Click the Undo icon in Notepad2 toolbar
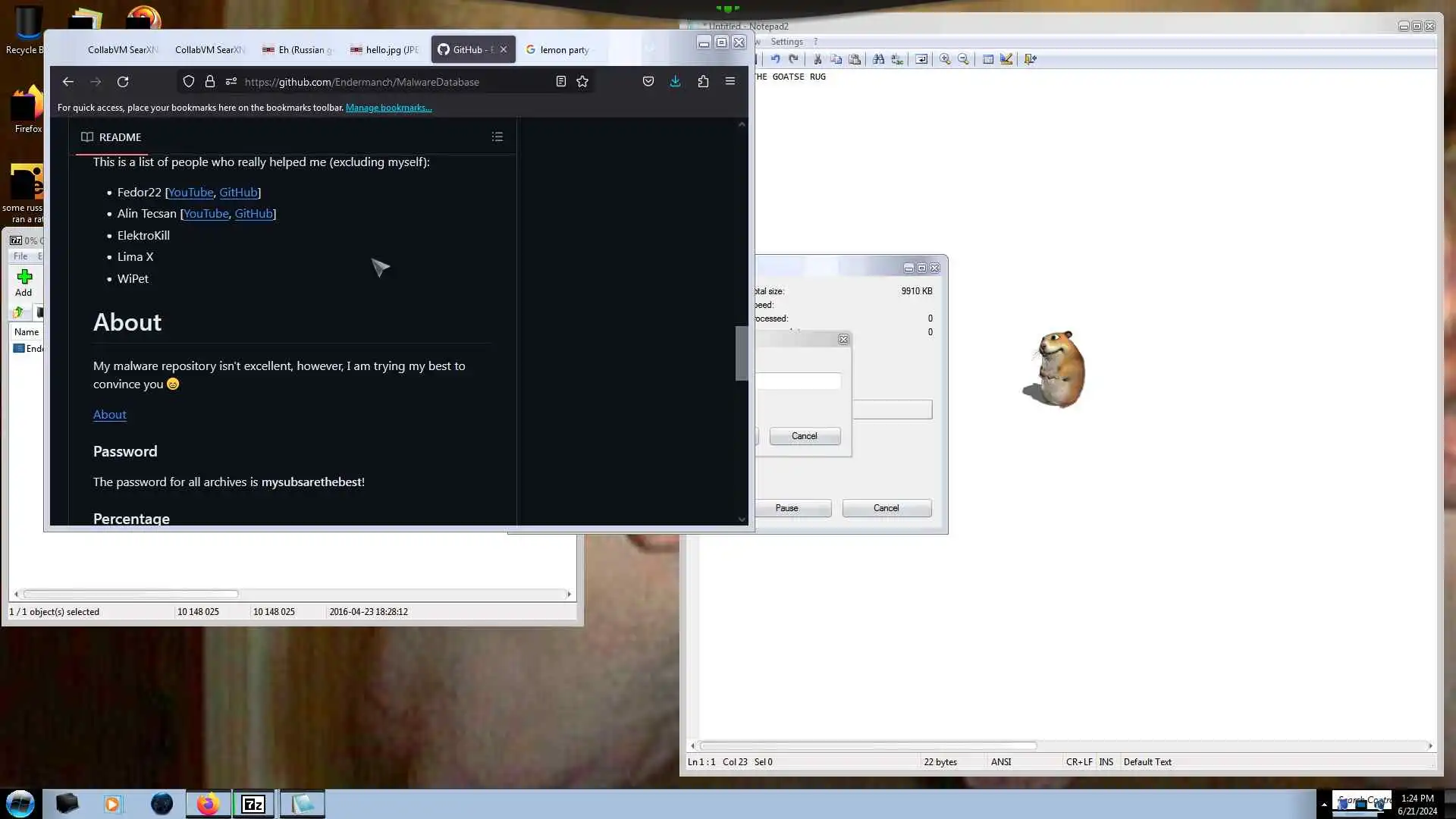The height and width of the screenshot is (819, 1456). (775, 59)
